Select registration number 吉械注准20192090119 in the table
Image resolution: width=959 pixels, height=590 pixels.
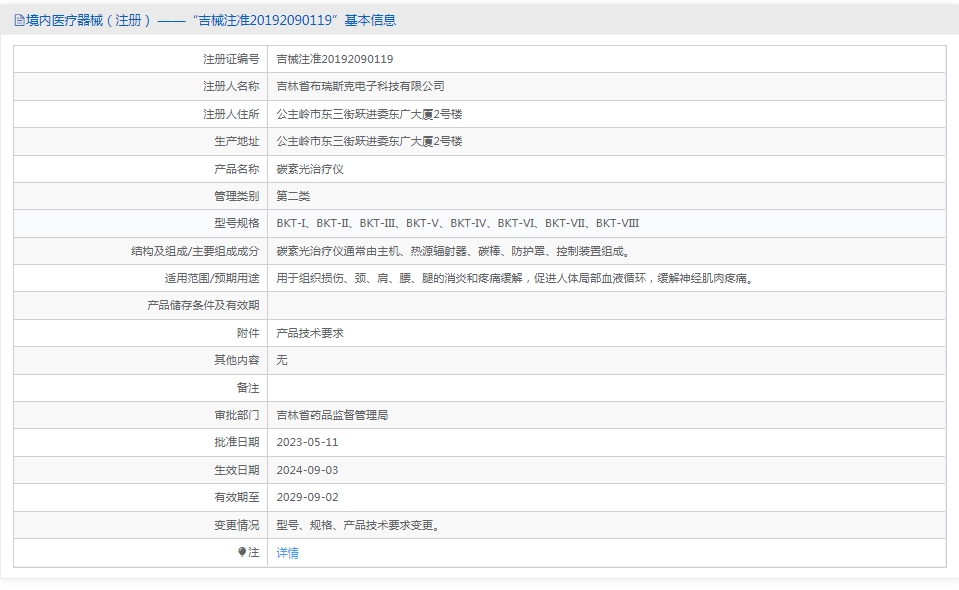335,59
